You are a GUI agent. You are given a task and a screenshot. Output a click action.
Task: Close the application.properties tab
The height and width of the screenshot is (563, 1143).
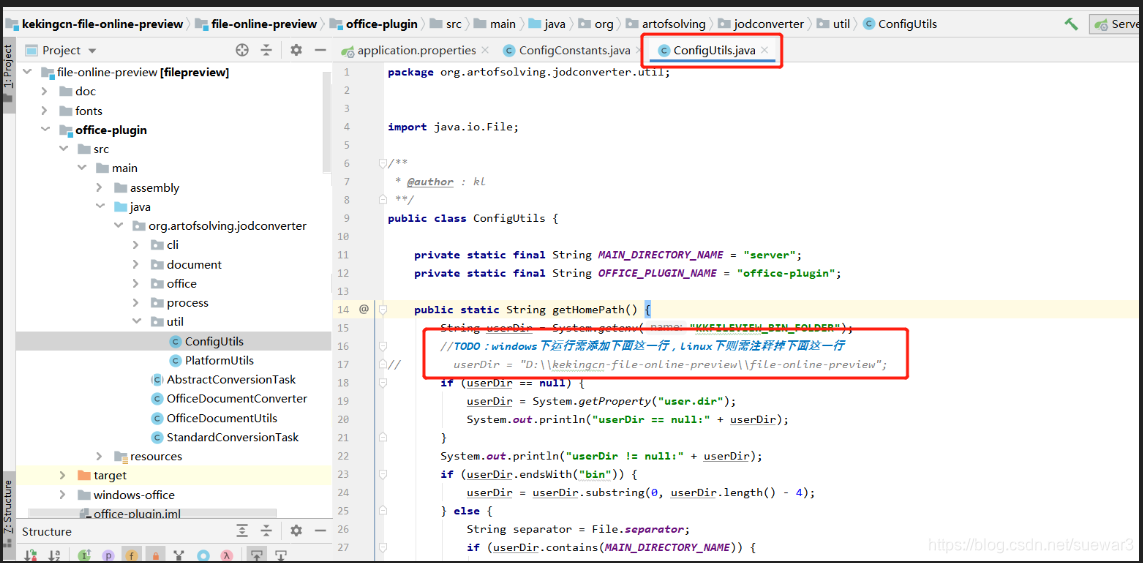pyautogui.click(x=484, y=50)
